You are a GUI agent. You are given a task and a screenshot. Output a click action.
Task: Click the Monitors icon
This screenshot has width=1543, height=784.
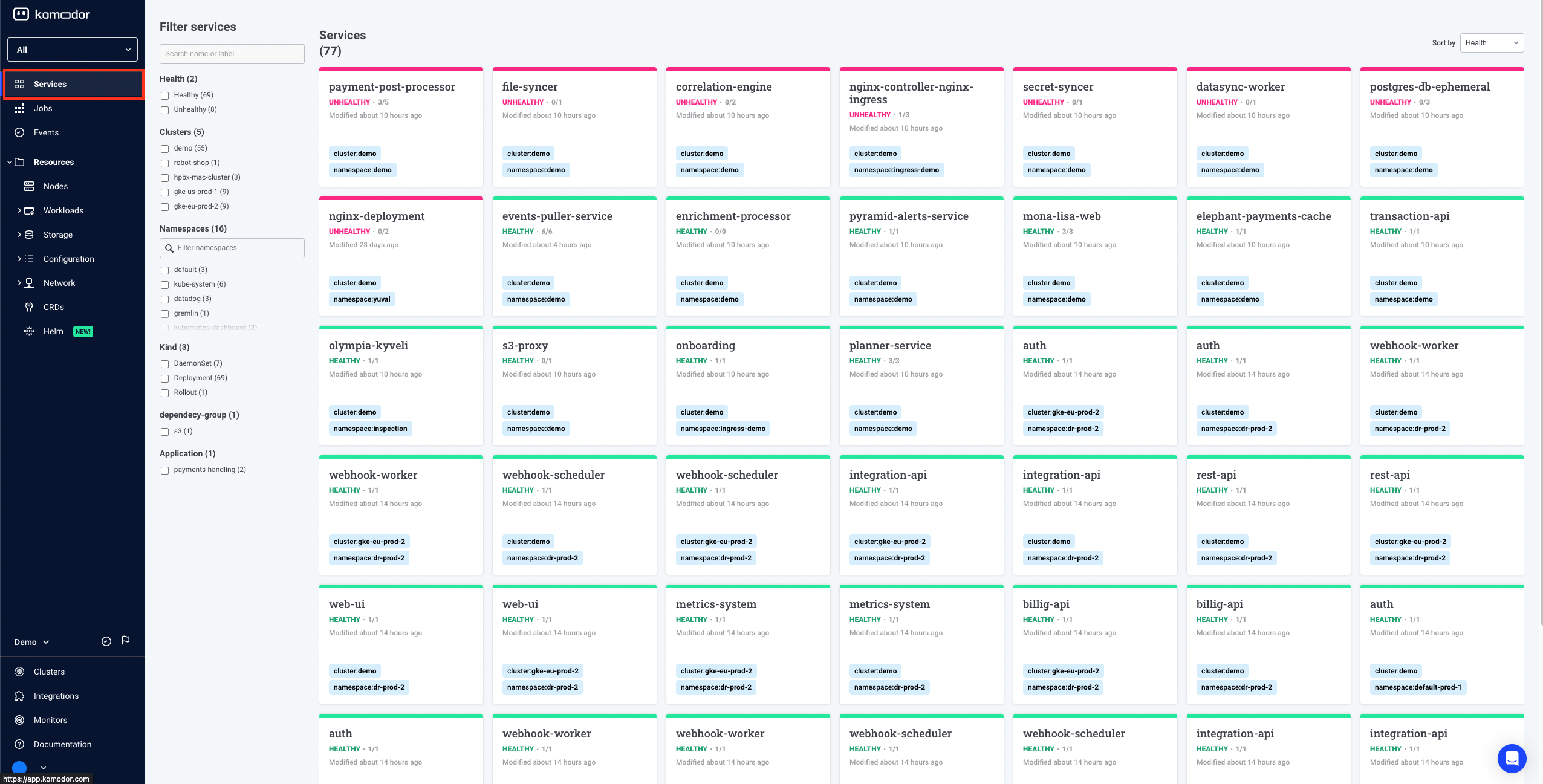pyautogui.click(x=19, y=720)
